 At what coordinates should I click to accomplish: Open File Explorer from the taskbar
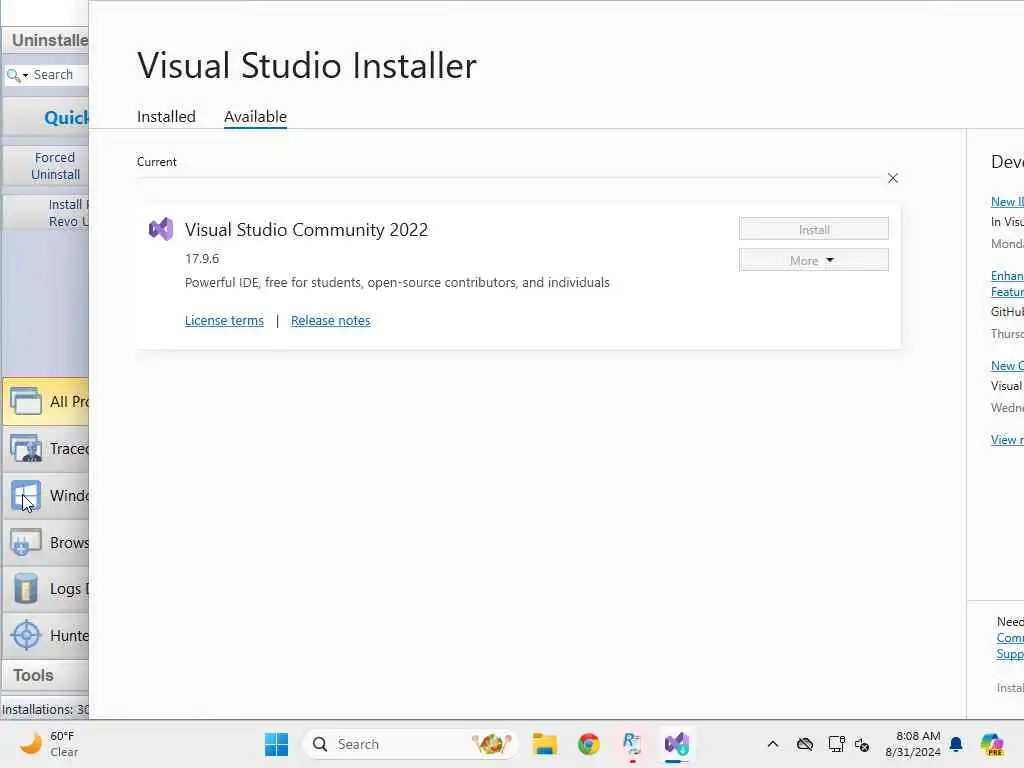[544, 744]
